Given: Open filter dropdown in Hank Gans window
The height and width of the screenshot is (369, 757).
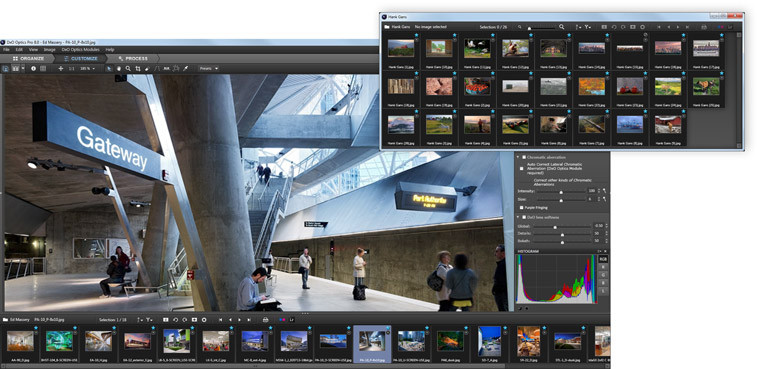Looking at the screenshot, I should [588, 27].
